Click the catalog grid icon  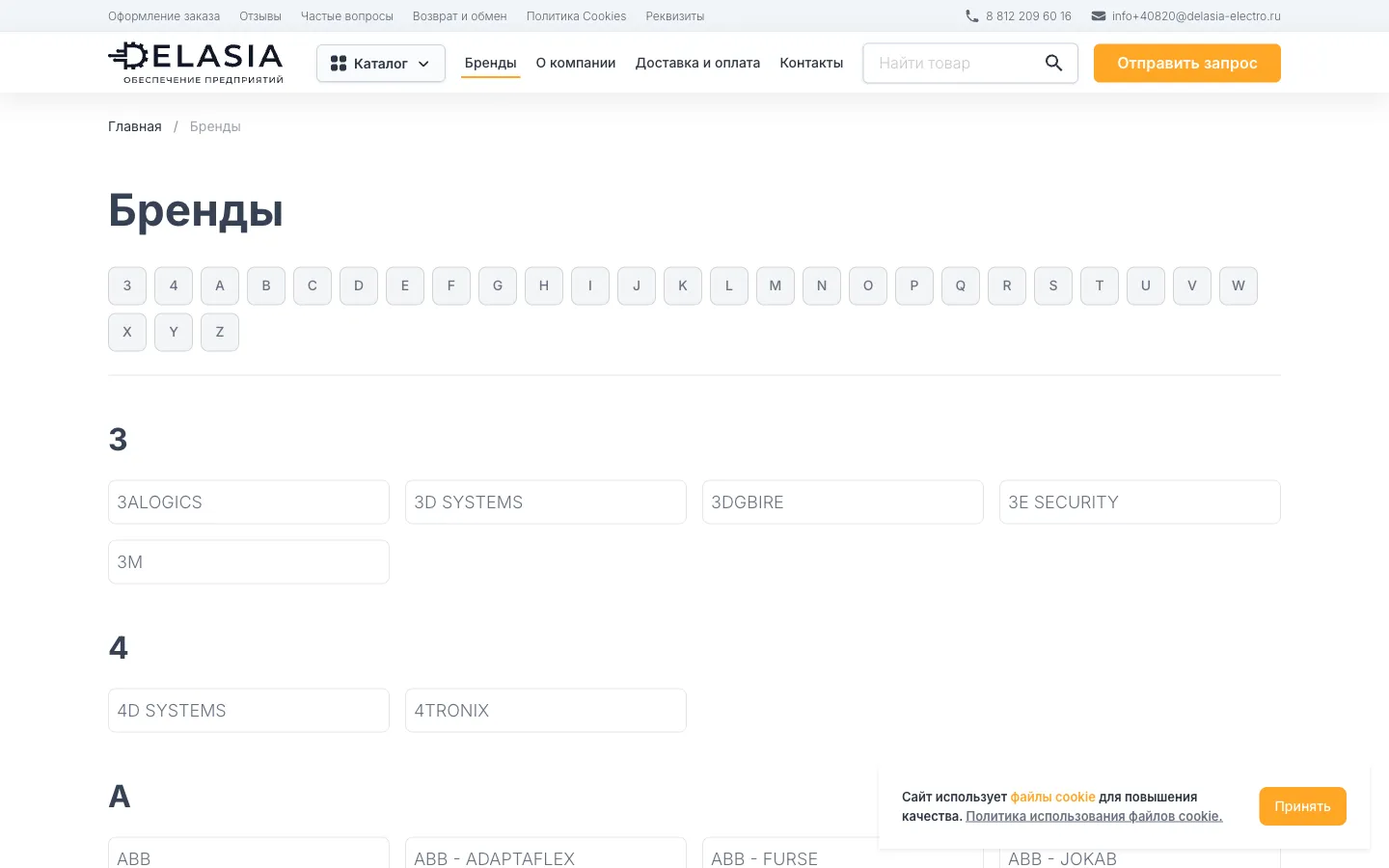tap(339, 64)
